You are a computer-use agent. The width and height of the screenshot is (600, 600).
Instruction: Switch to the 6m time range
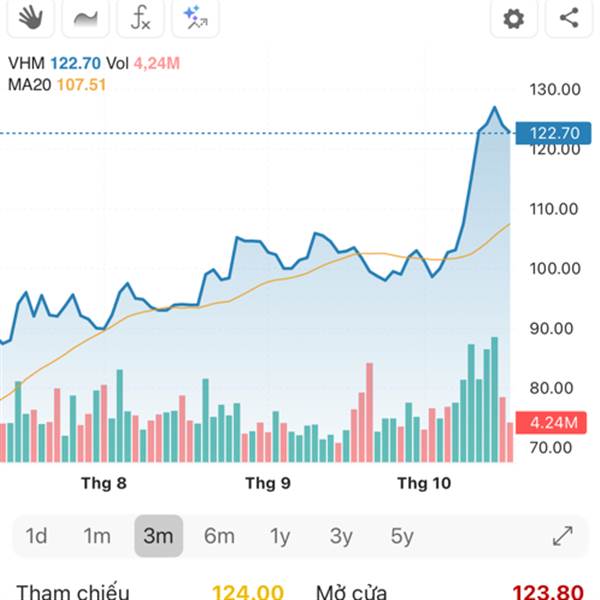[219, 536]
